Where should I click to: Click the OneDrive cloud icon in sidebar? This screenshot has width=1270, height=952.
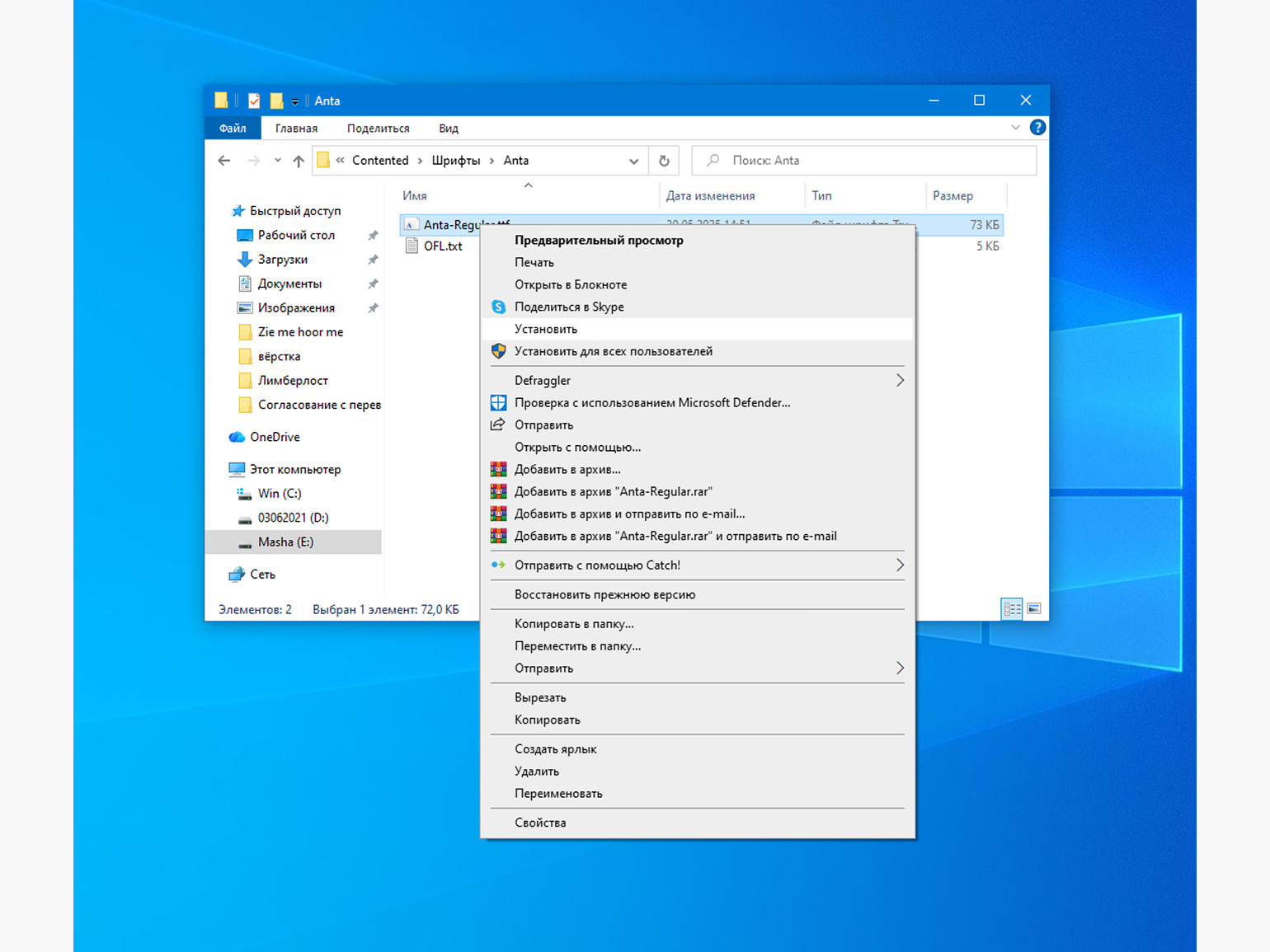pos(238,437)
